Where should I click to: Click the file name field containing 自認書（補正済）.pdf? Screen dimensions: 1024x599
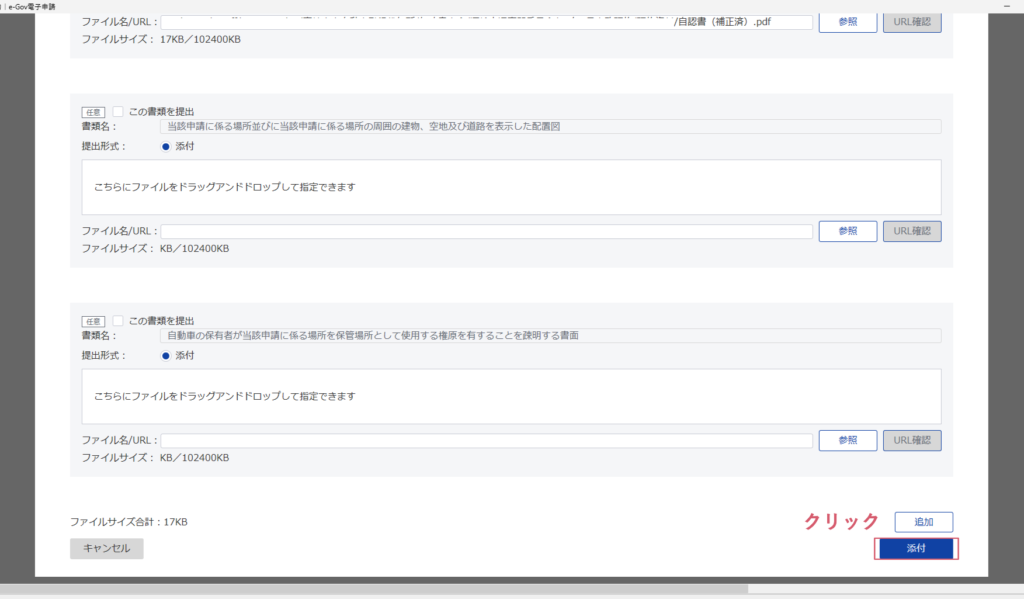(486, 22)
